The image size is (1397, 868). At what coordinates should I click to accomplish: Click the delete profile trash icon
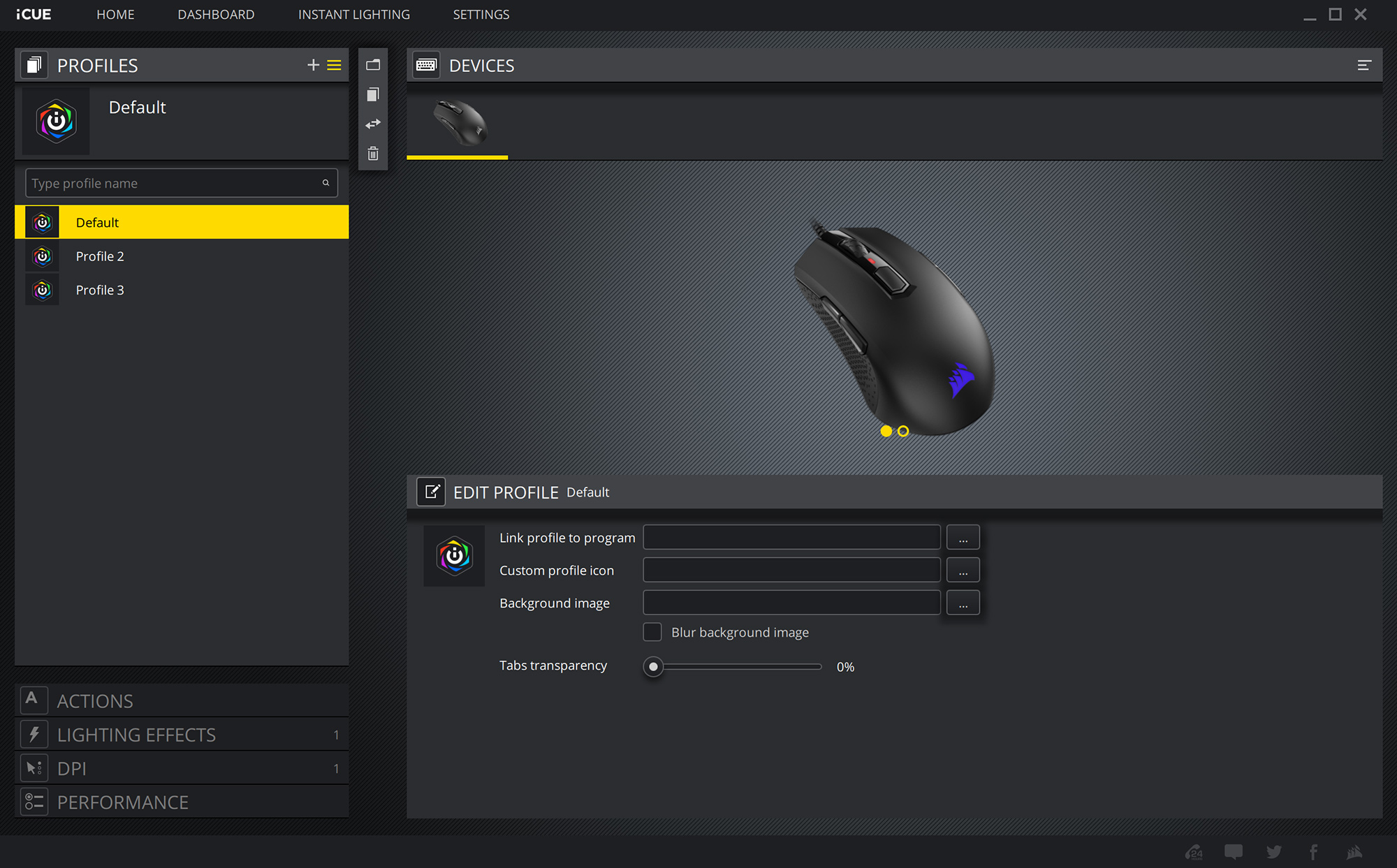pyautogui.click(x=373, y=154)
